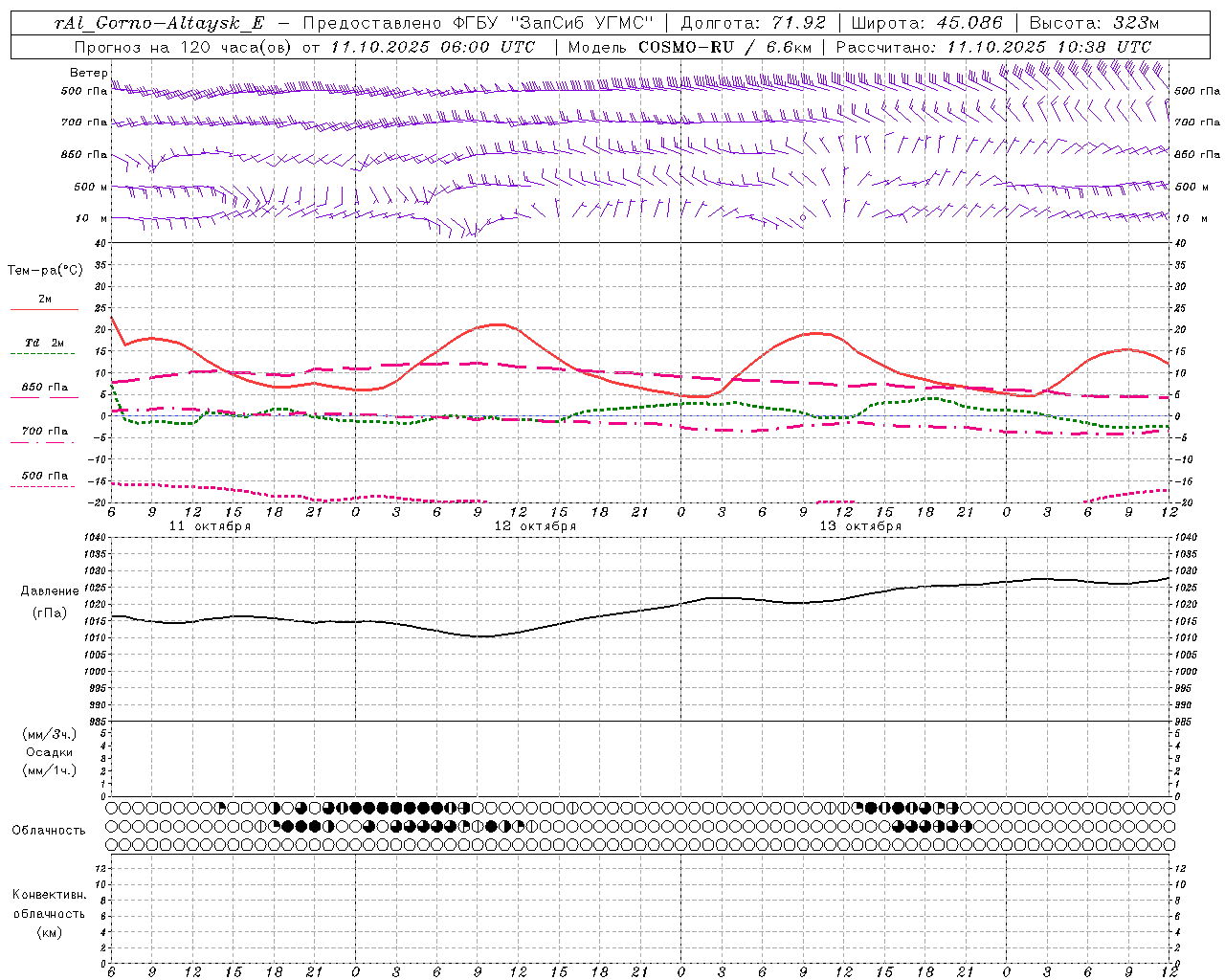The width and height of the screenshot is (1225, 980).
Task: Click the 13 октября date label
Action: coord(860,526)
